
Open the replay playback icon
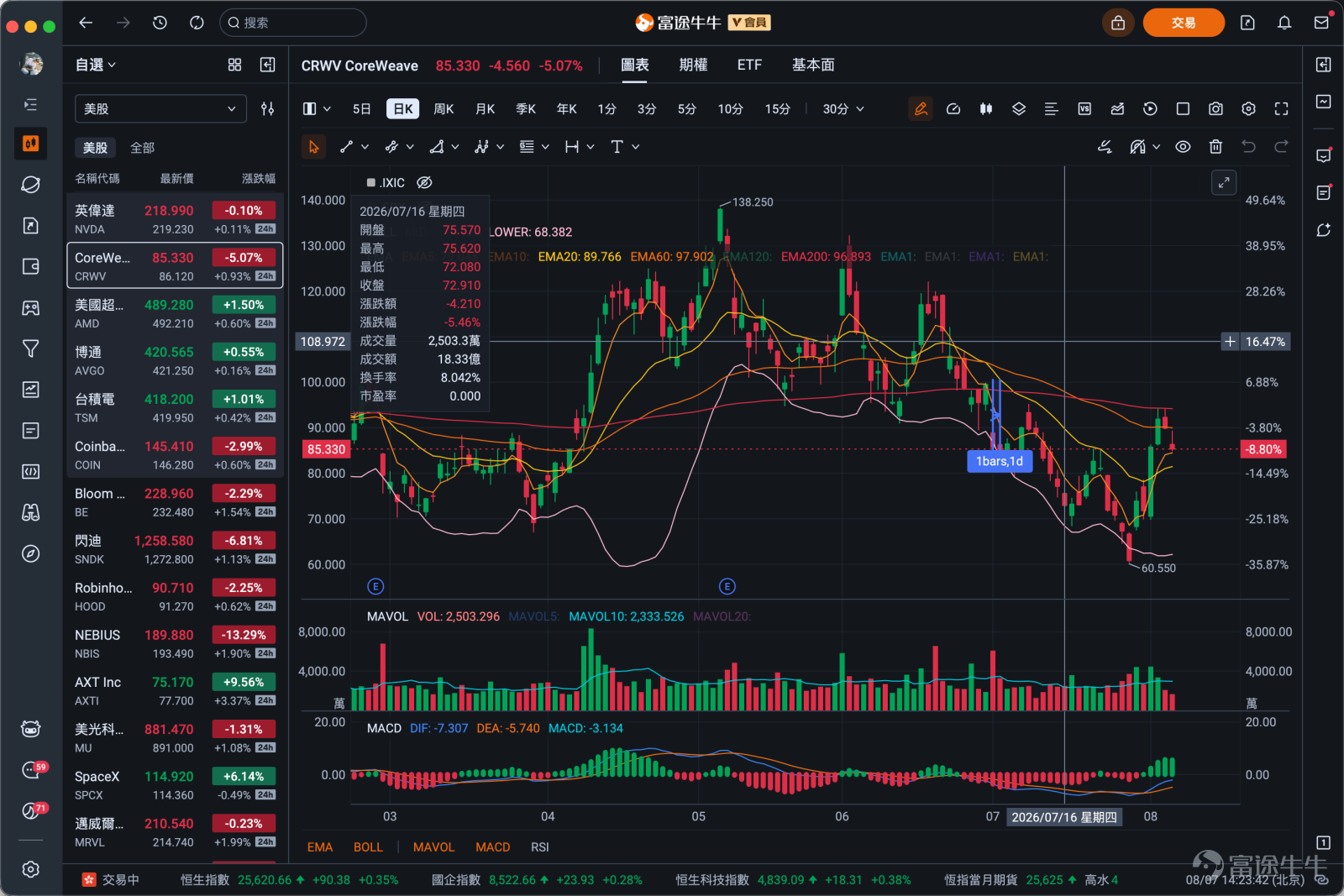(x=1150, y=109)
